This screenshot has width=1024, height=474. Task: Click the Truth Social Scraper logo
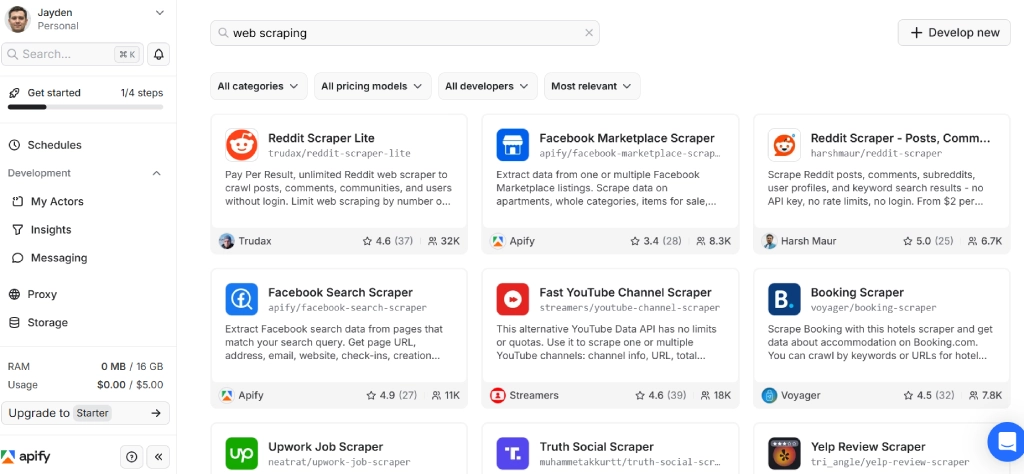(x=513, y=453)
